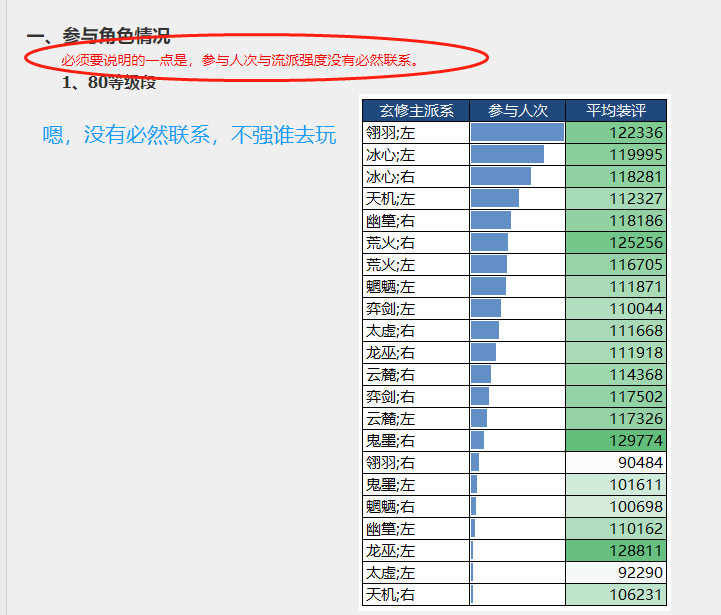Select the 魍魉;右 row label
The width and height of the screenshot is (721, 615).
click(390, 507)
